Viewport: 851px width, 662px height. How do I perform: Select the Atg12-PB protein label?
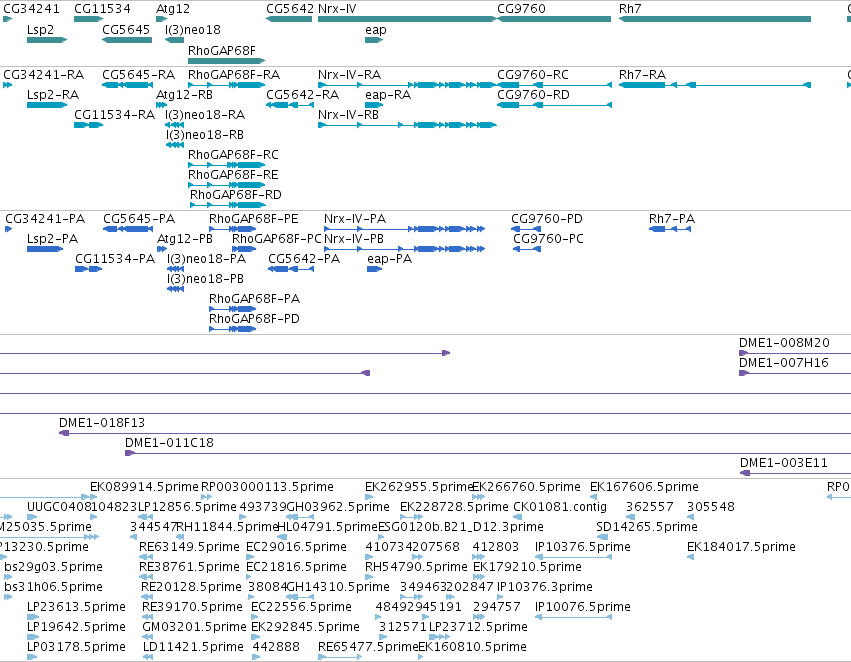pyautogui.click(x=185, y=239)
